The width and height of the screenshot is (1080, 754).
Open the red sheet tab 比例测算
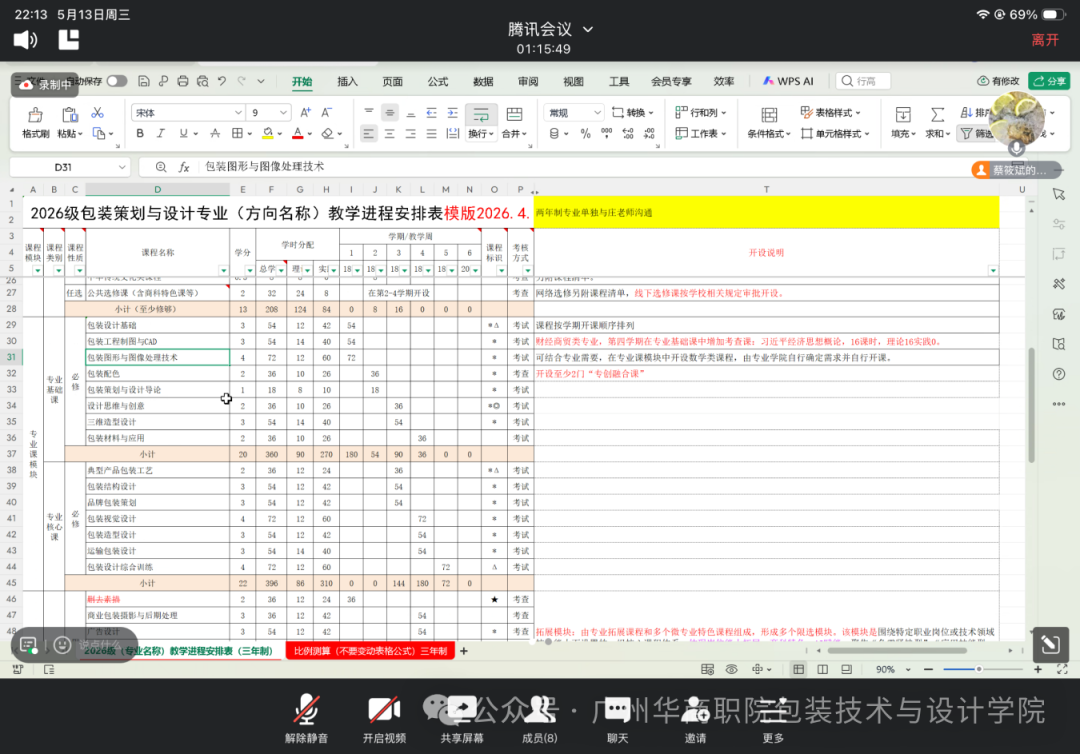coord(371,651)
